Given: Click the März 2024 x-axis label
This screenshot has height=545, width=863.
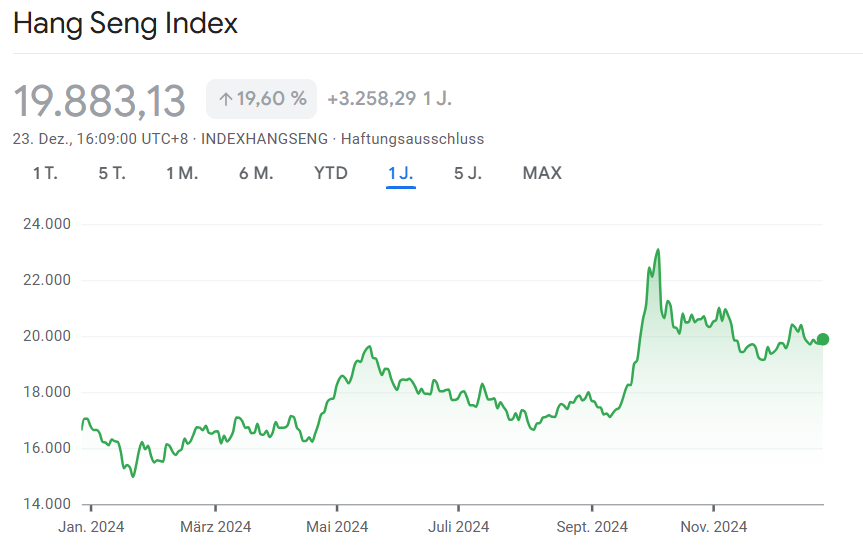Looking at the screenshot, I should click(x=215, y=527).
